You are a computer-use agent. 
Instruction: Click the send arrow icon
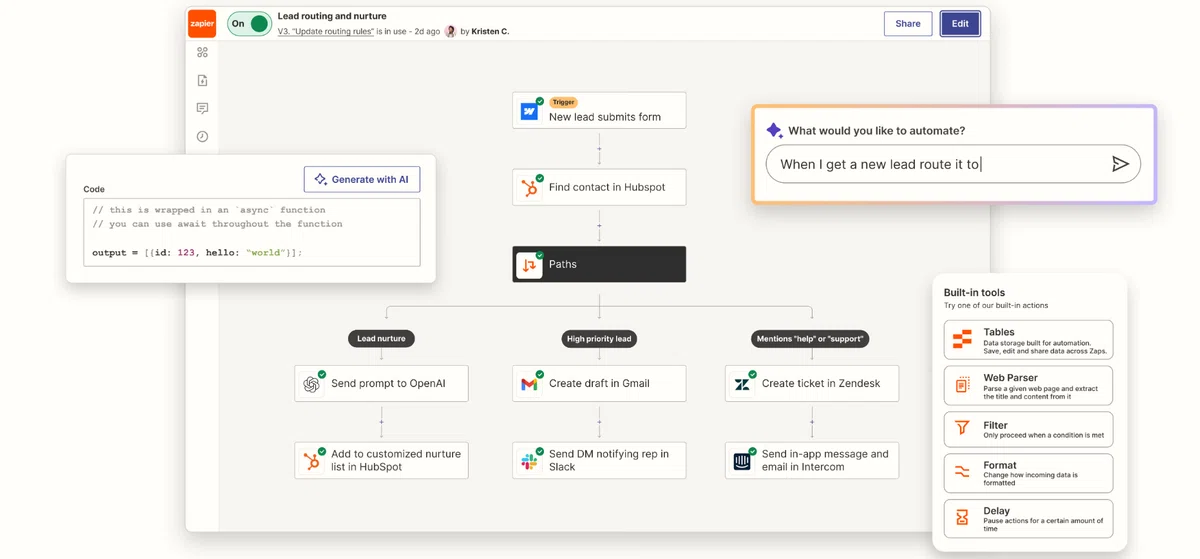(1120, 164)
